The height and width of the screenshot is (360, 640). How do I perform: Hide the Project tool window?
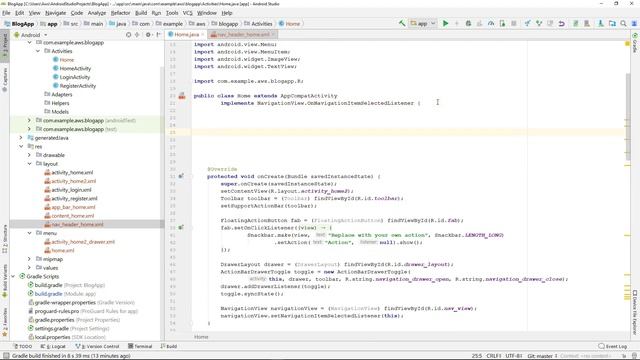pyautogui.click(x=158, y=35)
